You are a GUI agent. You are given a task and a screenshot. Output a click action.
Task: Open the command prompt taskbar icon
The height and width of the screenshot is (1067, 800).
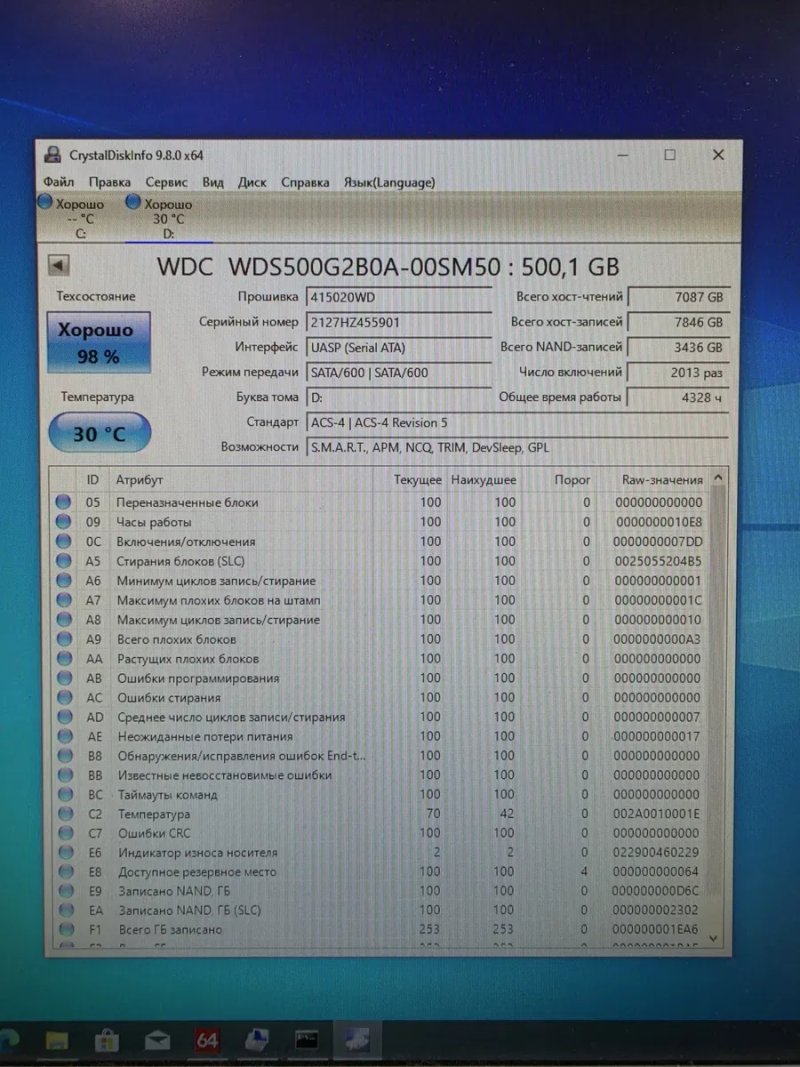306,1039
